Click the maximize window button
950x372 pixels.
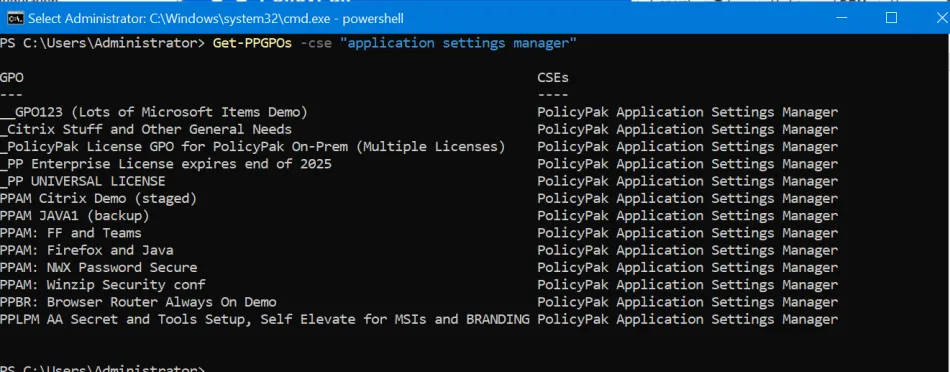(x=891, y=18)
